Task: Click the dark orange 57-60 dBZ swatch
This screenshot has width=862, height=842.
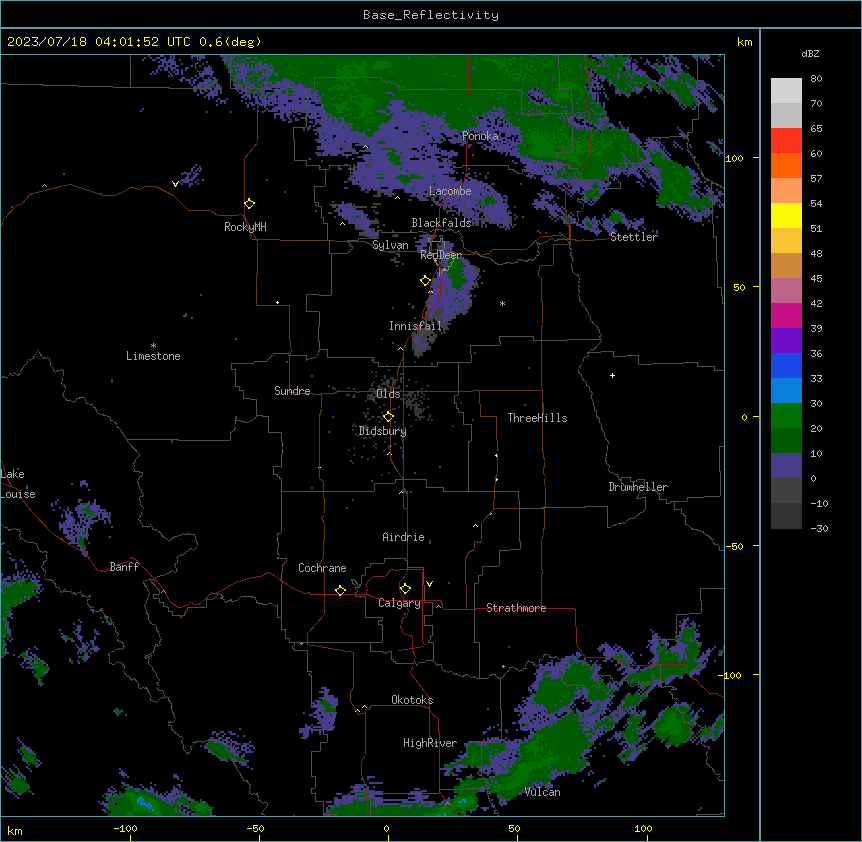Action: [x=786, y=165]
